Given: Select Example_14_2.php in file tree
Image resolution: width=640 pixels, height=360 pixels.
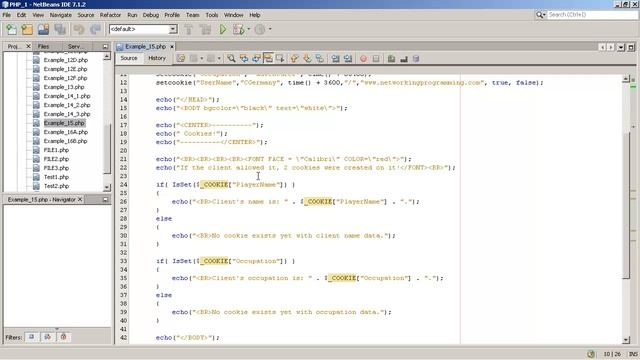Looking at the screenshot, I should click(67, 105).
